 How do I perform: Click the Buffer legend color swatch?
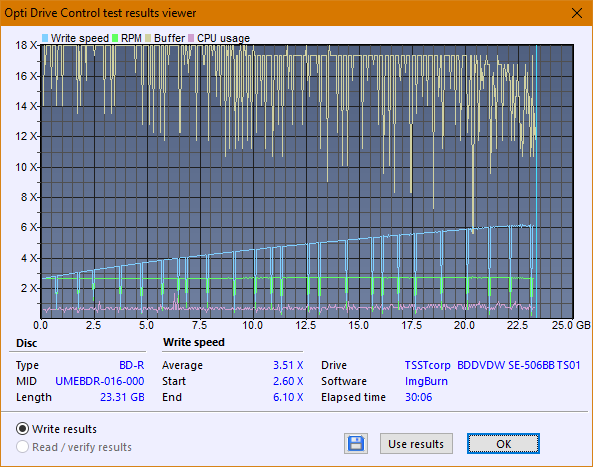tap(148, 38)
